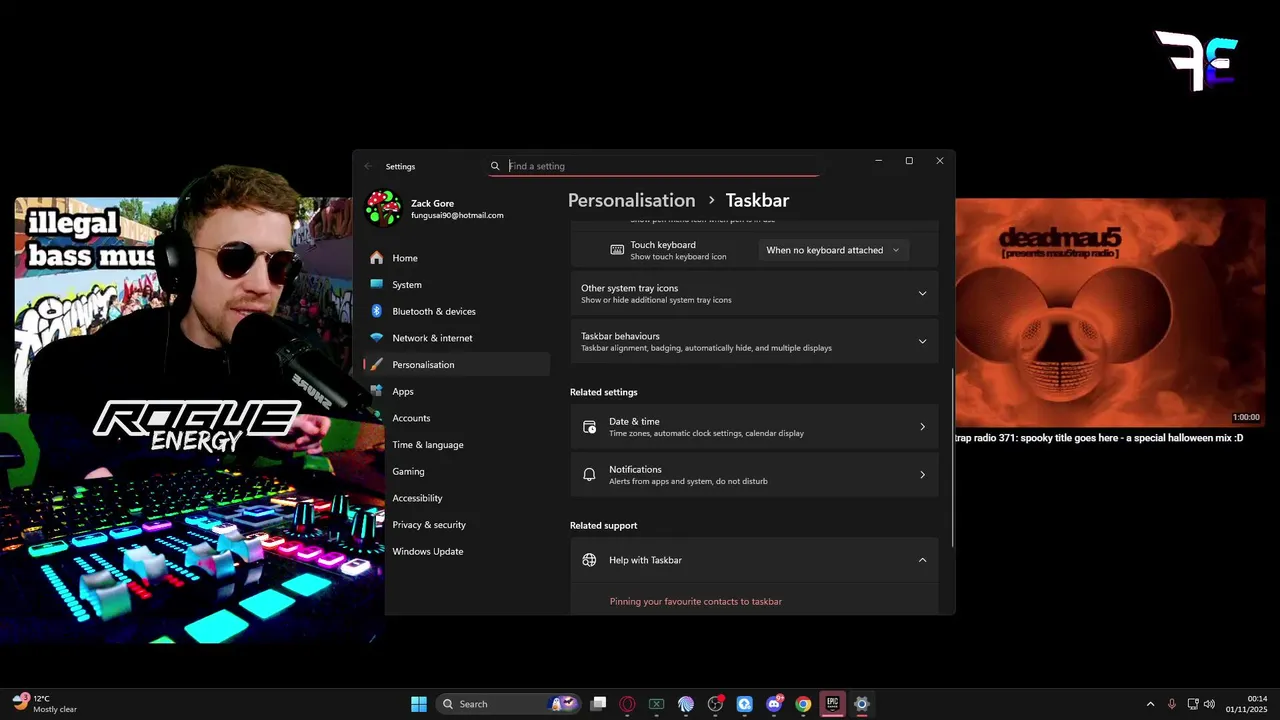Open the deadmau5 mau5trap radio thumbnail
Viewport: 1280px width, 720px height.
point(1110,312)
